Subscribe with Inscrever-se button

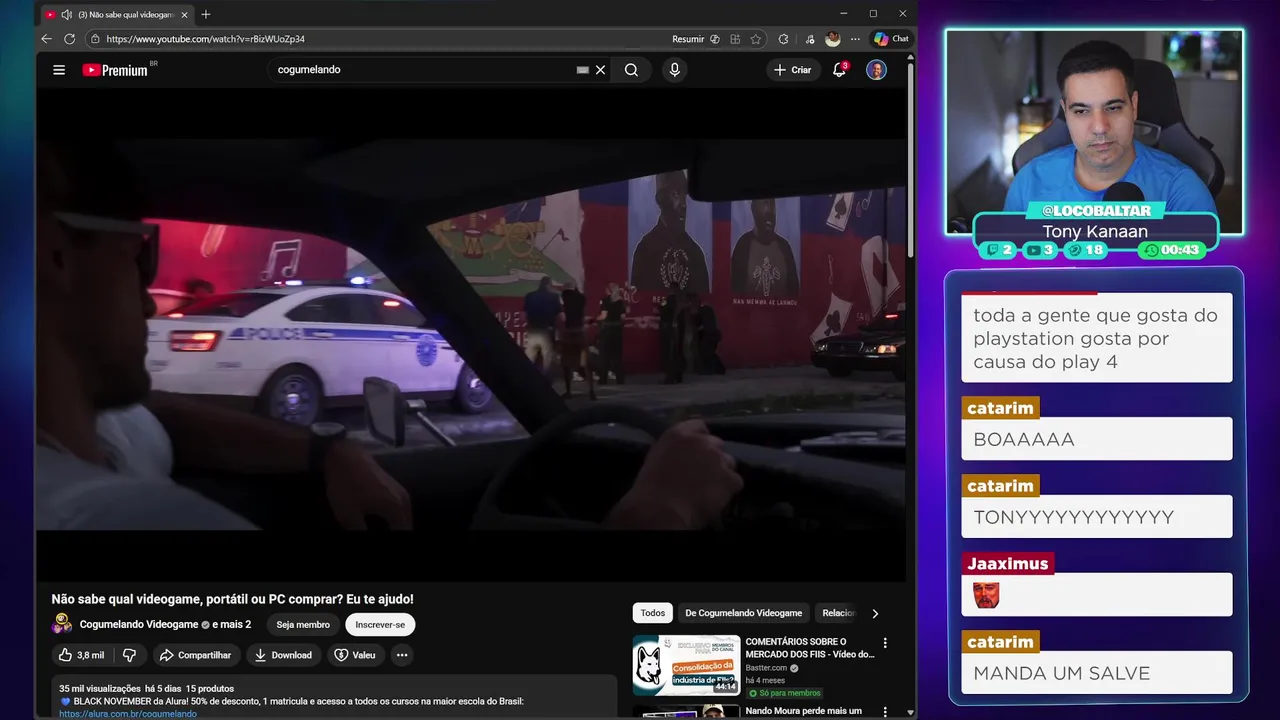380,625
